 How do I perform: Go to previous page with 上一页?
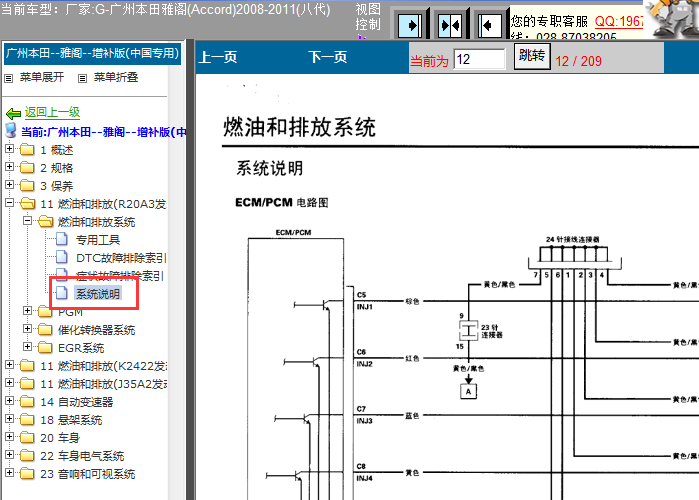point(218,57)
